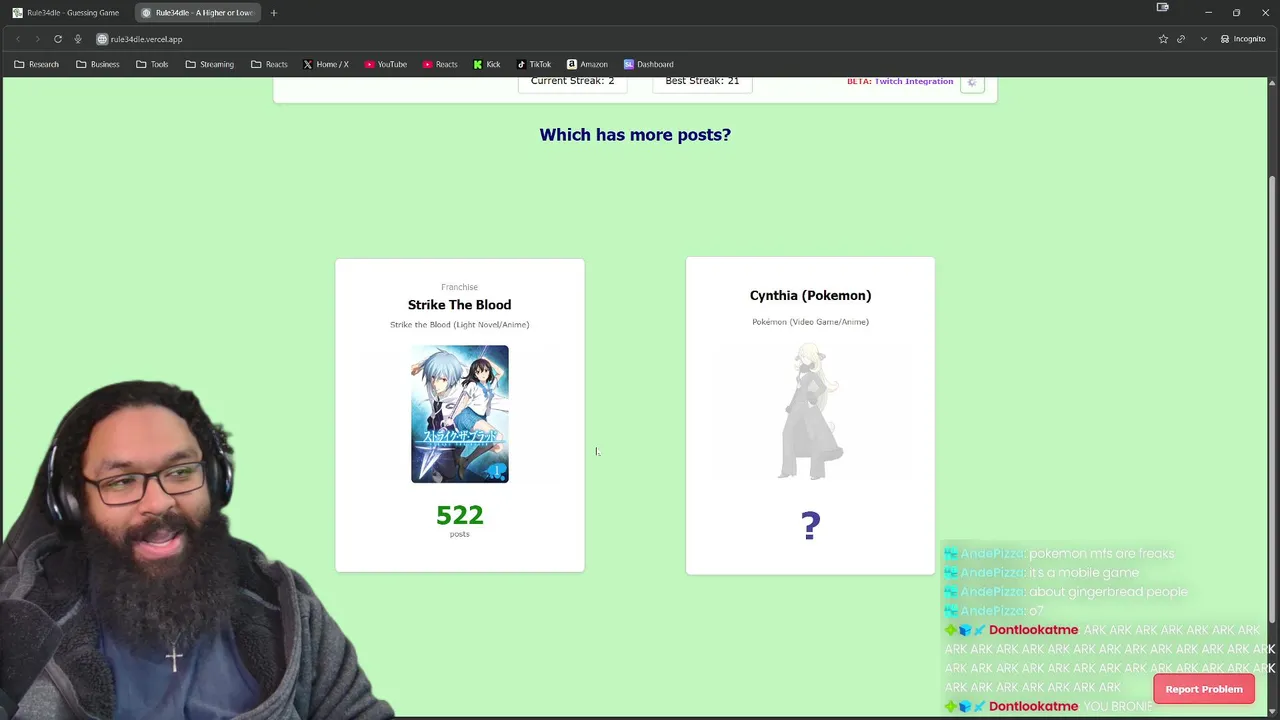This screenshot has height=720, width=1280.
Task: Bookmark this page with the star icon
Action: (1163, 39)
